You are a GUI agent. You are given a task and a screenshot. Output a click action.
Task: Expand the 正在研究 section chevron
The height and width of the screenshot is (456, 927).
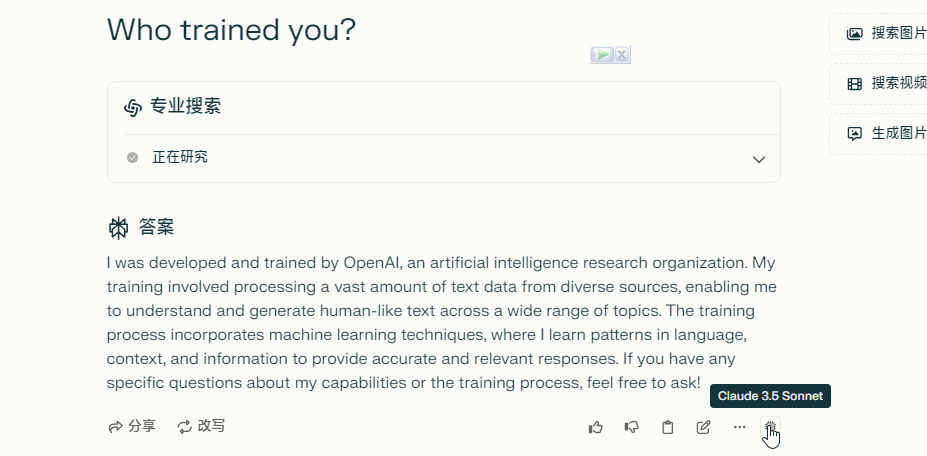pos(758,159)
